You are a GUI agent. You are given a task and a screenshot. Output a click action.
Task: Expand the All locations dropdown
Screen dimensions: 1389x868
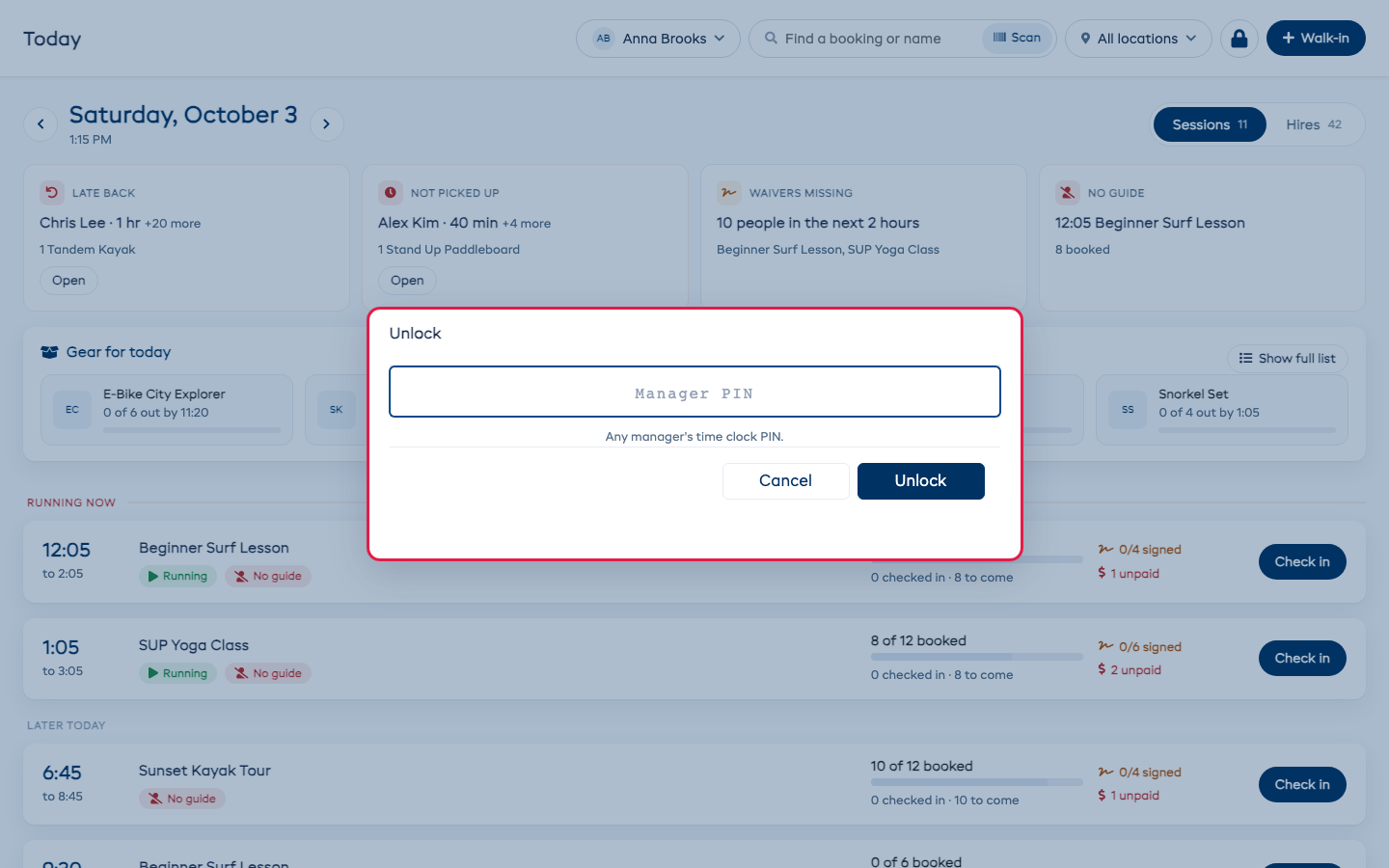coord(1138,39)
